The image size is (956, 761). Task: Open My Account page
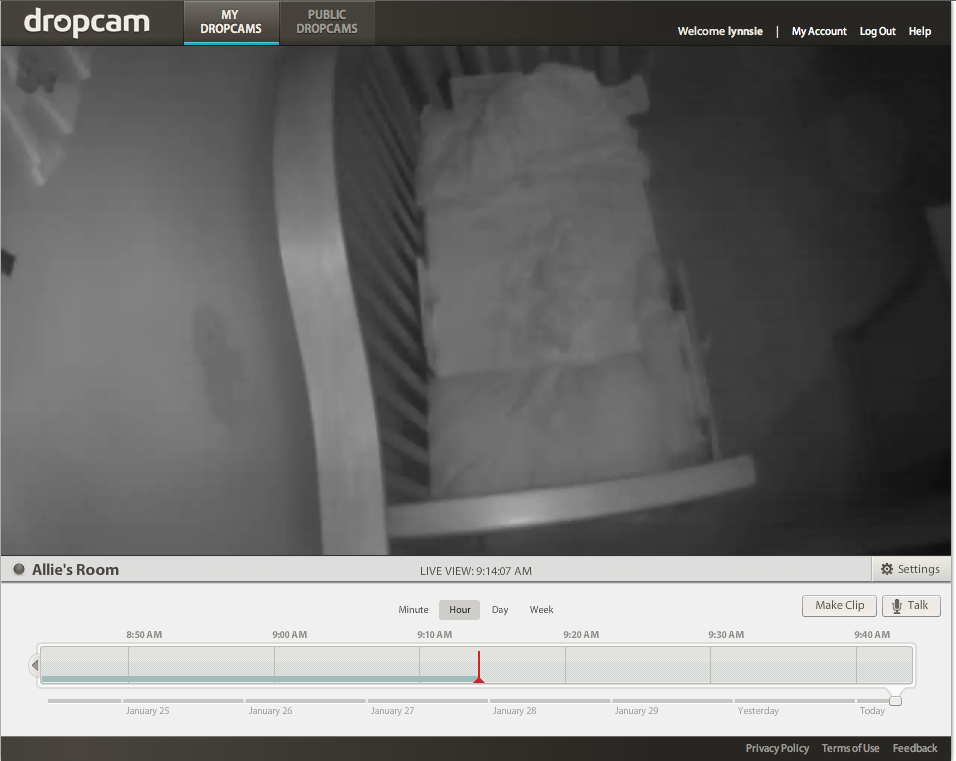(x=819, y=32)
